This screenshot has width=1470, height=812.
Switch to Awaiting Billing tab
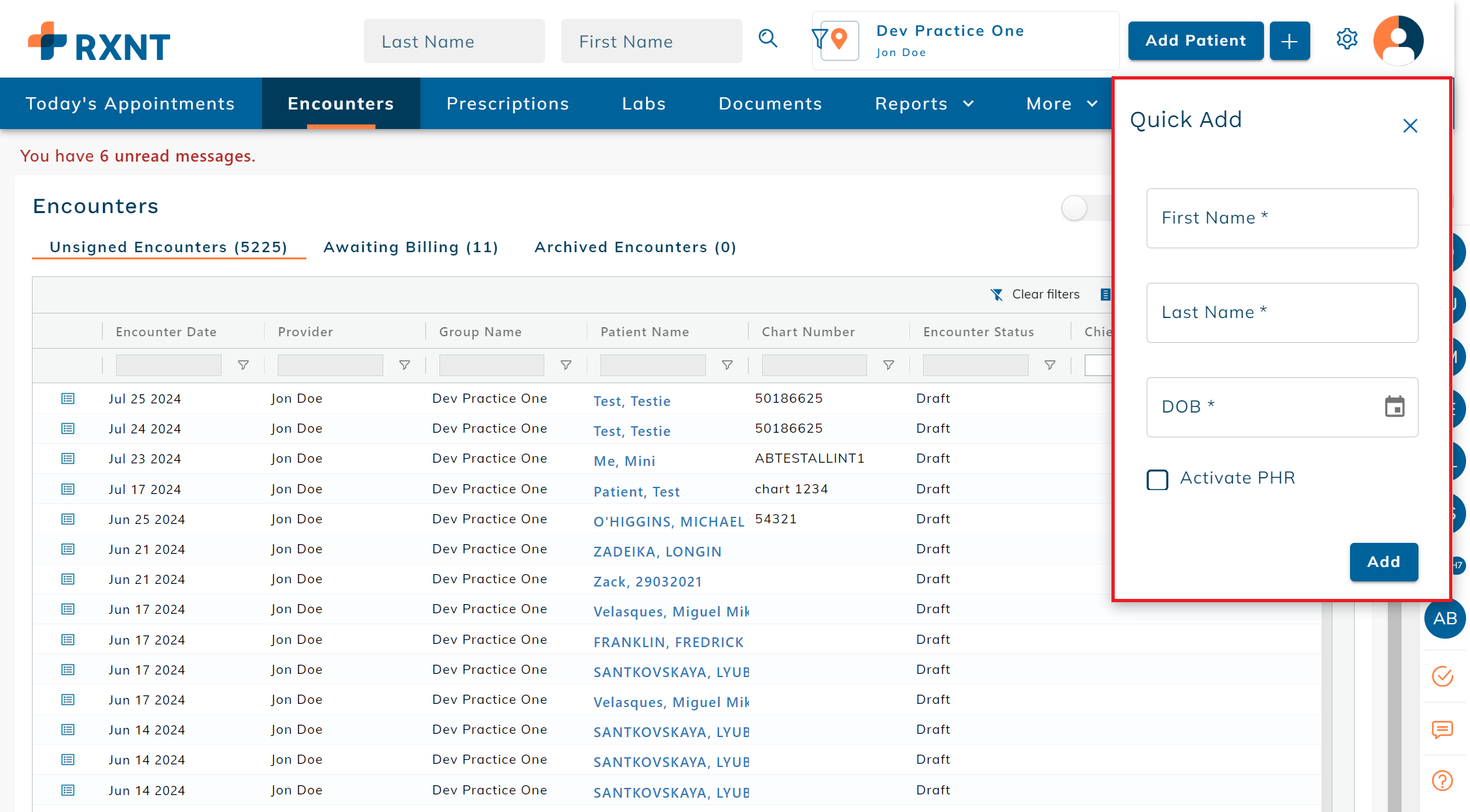point(411,248)
